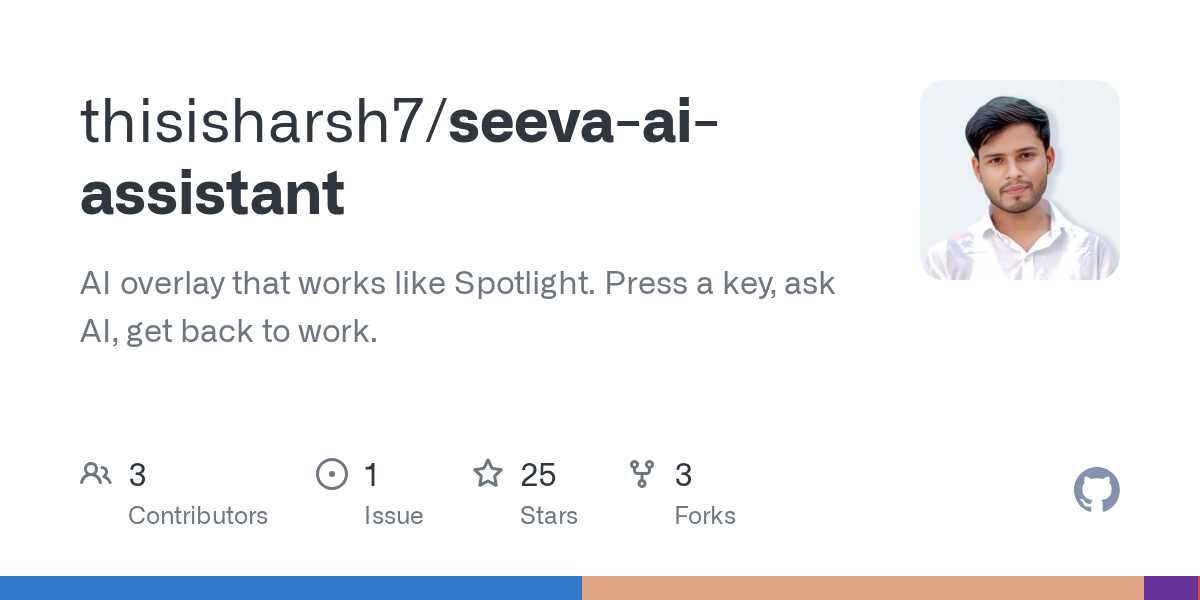Select the Contributors label

[x=198, y=516]
